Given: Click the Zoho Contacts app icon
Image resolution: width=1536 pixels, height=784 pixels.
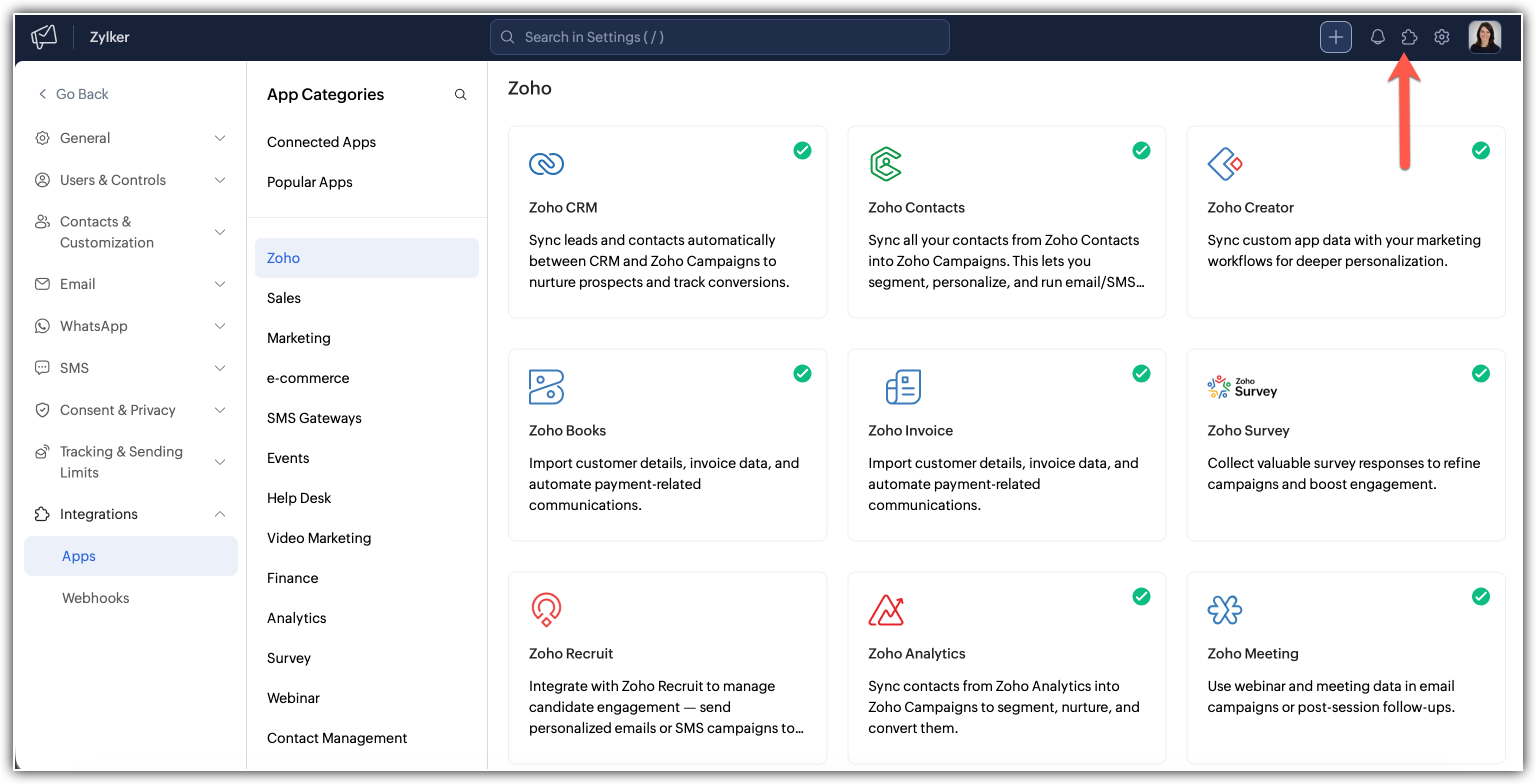Looking at the screenshot, I should [x=885, y=163].
